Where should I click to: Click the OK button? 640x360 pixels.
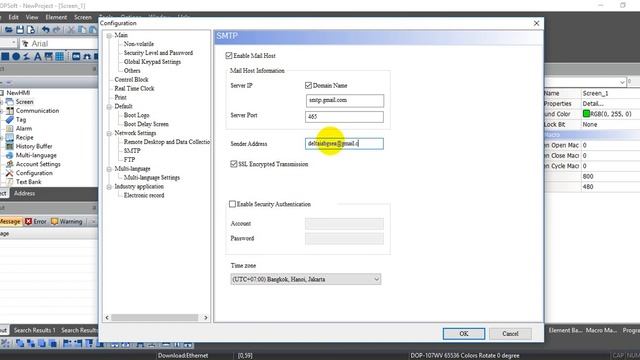click(464, 333)
